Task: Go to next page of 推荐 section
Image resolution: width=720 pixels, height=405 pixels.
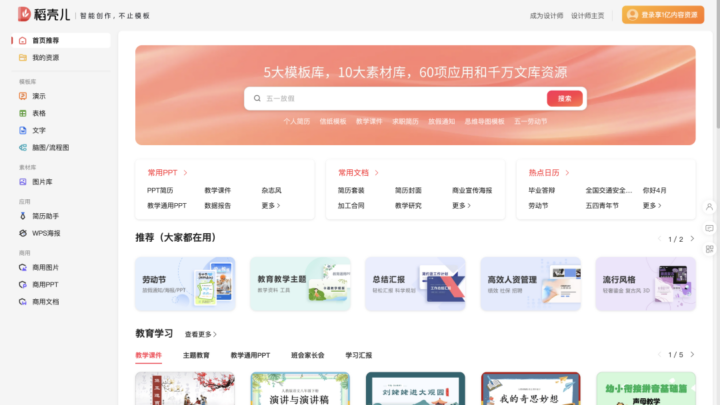Action: 692,239
